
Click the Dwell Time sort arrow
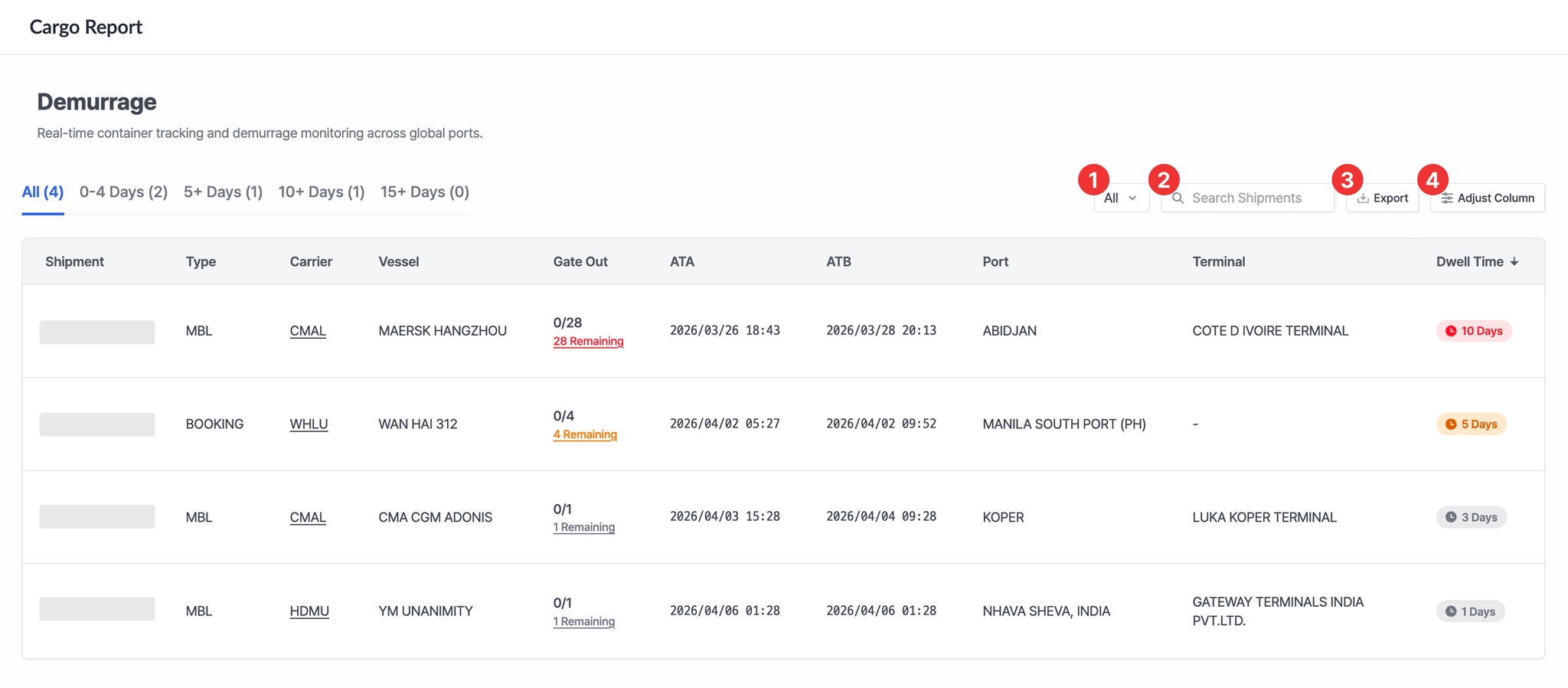[x=1514, y=262]
